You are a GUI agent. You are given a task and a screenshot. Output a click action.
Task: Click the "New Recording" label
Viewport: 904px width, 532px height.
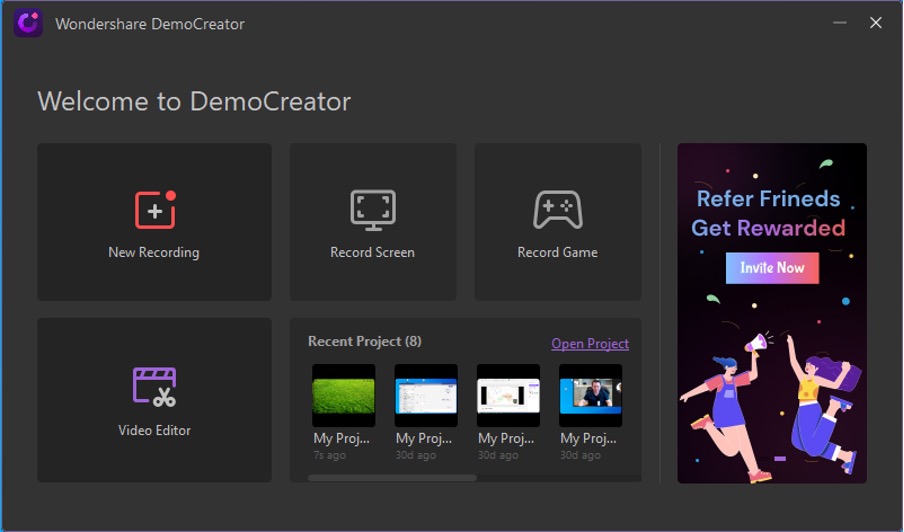pos(154,252)
